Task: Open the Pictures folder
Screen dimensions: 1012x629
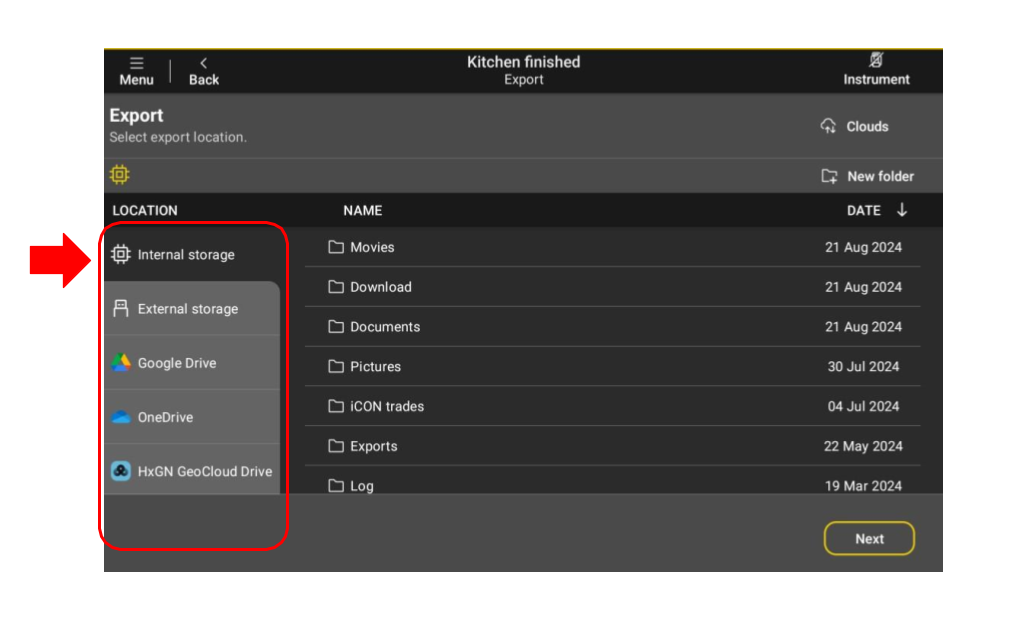Action: coord(375,367)
